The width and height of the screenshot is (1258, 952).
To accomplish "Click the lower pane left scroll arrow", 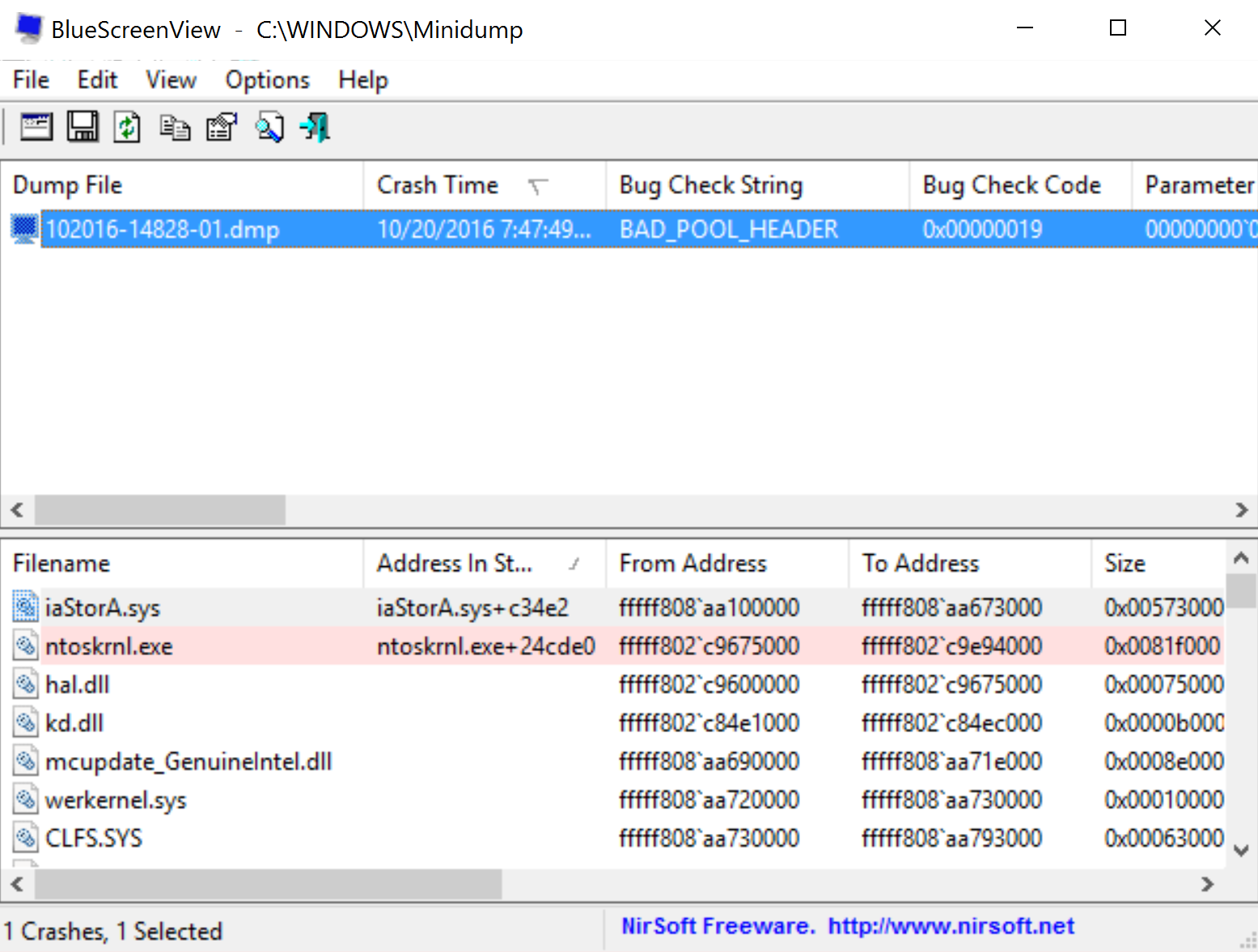I will click(x=17, y=884).
